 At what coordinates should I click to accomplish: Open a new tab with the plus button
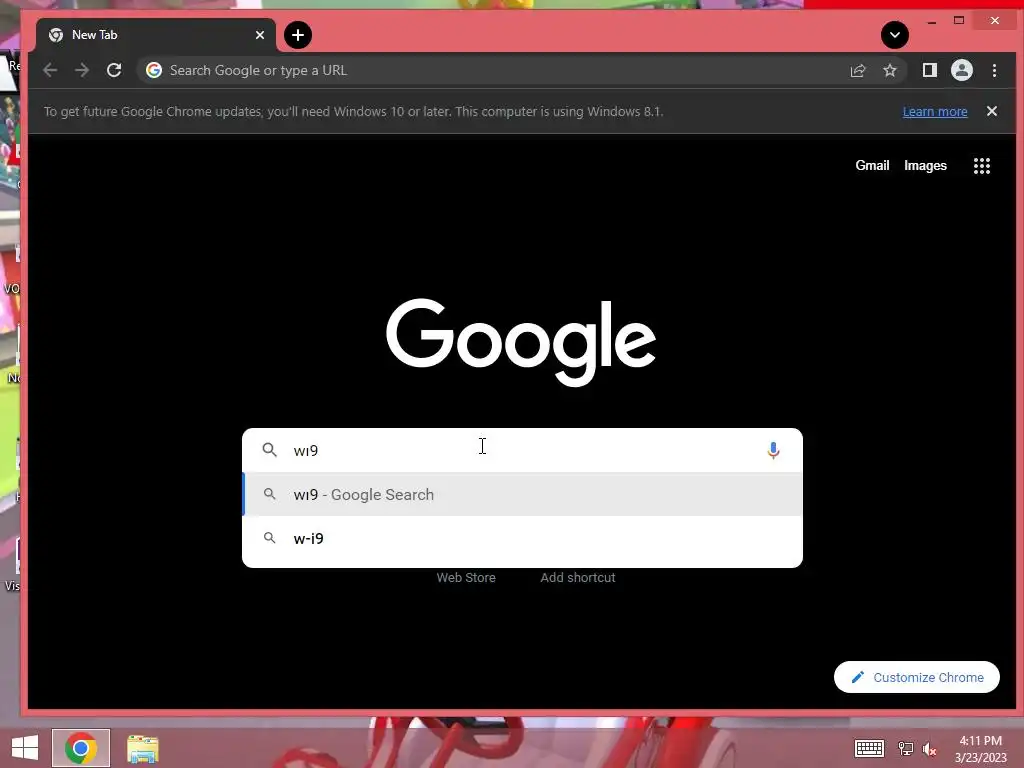point(298,35)
